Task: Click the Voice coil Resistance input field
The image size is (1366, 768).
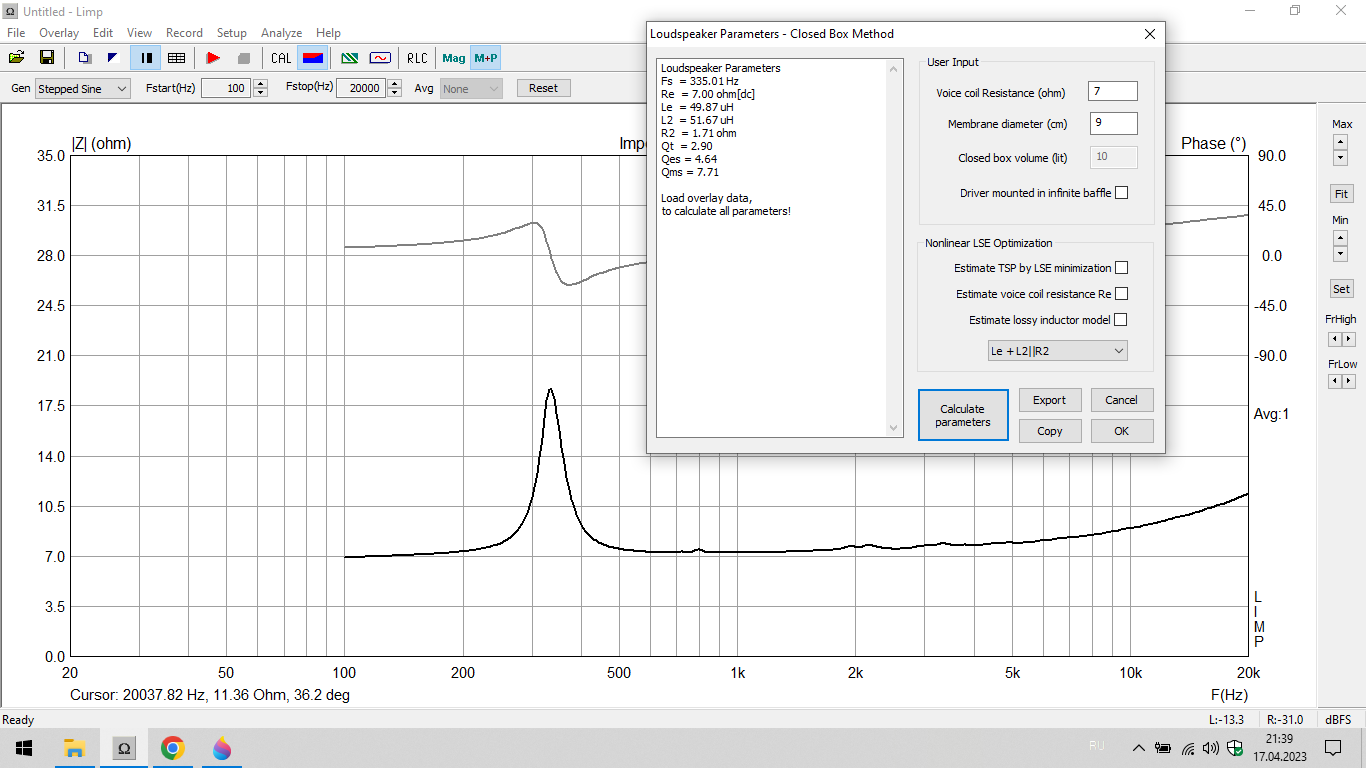Action: pyautogui.click(x=1112, y=92)
